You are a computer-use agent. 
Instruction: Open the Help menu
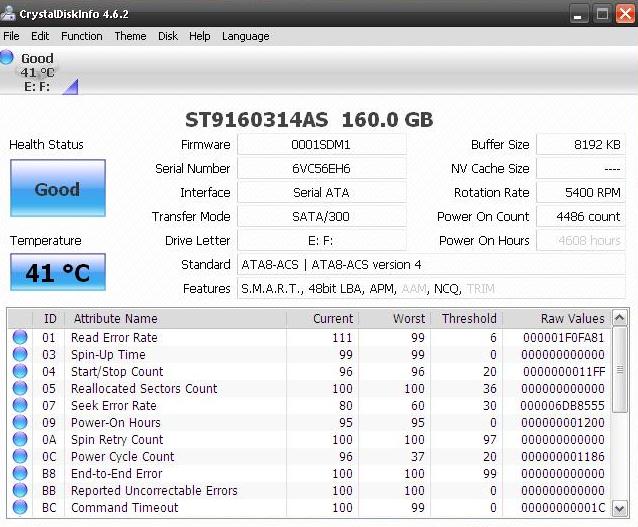pyautogui.click(x=200, y=36)
